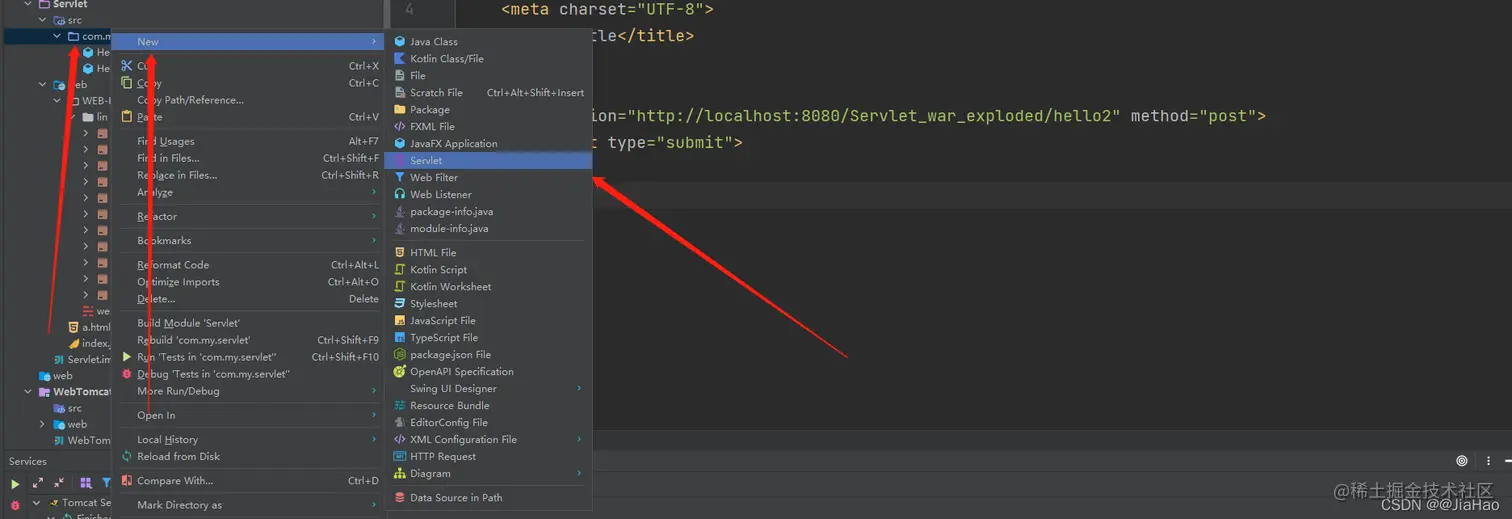1512x519 pixels.
Task: Collapse the com.my.servlet package node
Action: [x=57, y=36]
